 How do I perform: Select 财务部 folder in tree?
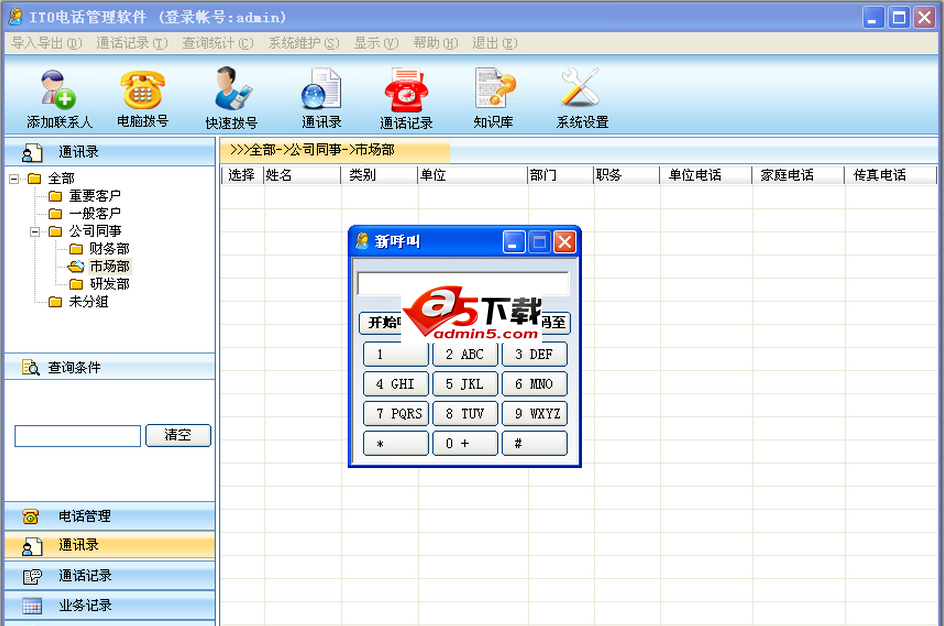108,249
